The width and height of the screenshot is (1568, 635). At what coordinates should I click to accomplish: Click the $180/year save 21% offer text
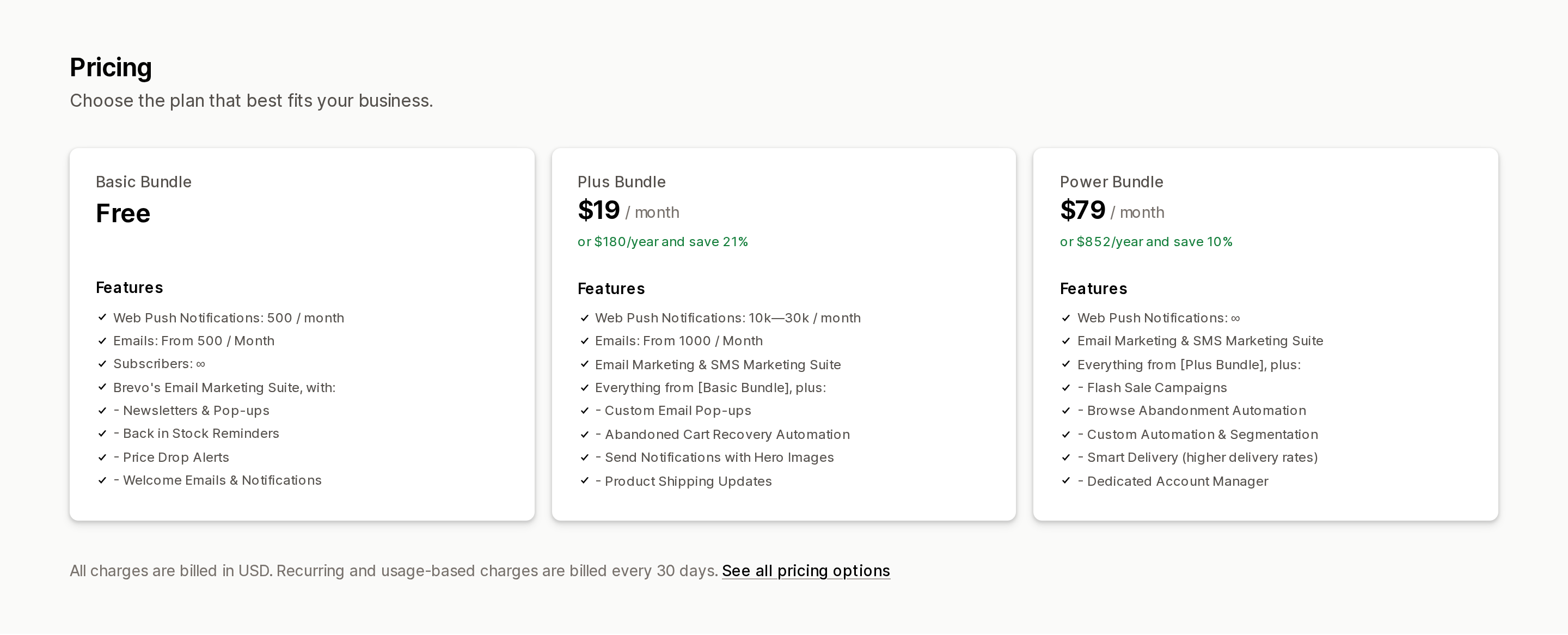663,242
